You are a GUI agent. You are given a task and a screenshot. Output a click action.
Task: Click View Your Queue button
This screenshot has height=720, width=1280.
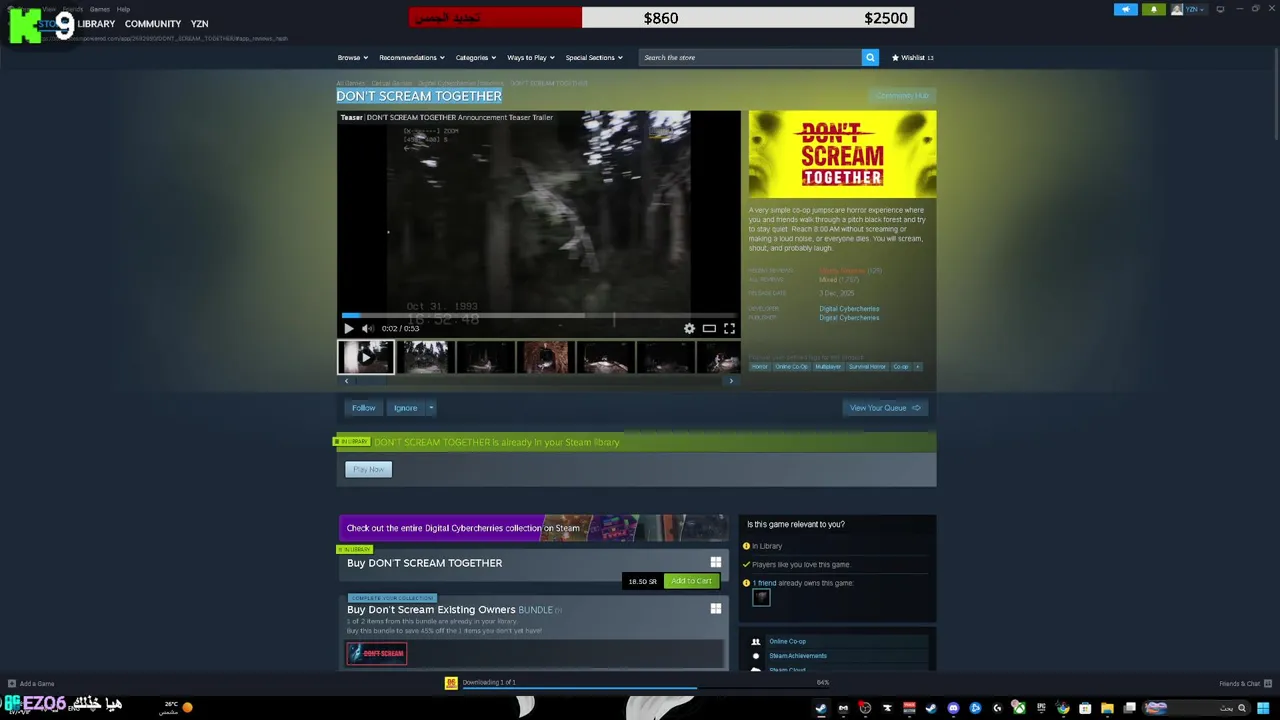885,408
